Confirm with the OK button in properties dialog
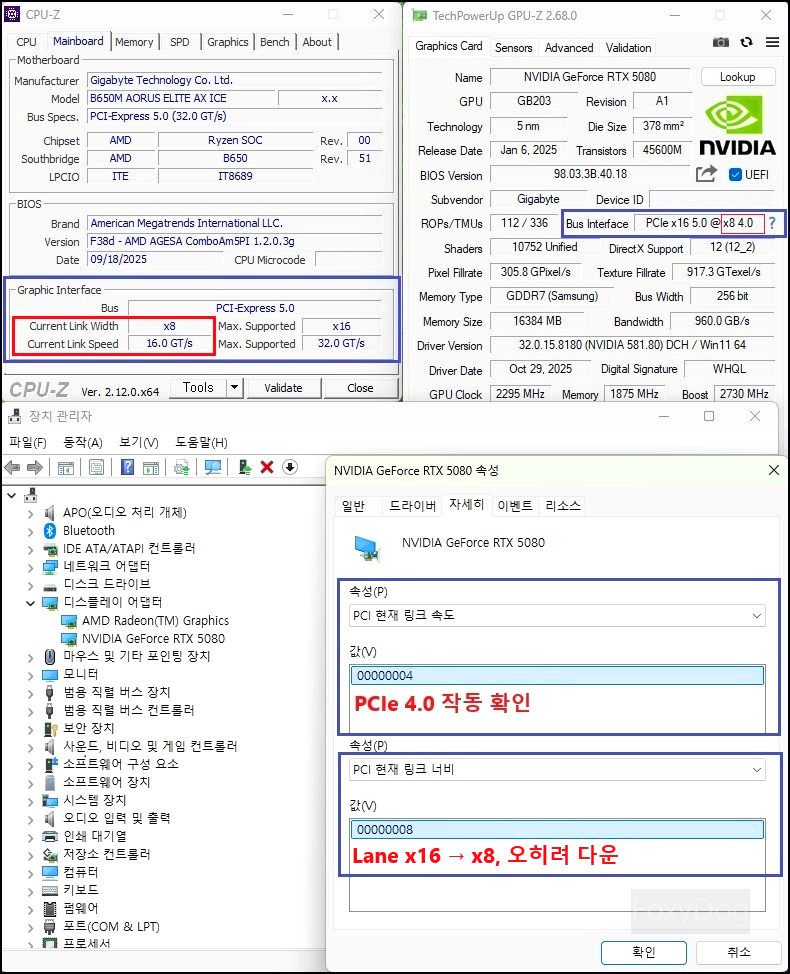This screenshot has width=790, height=974. coord(644,952)
